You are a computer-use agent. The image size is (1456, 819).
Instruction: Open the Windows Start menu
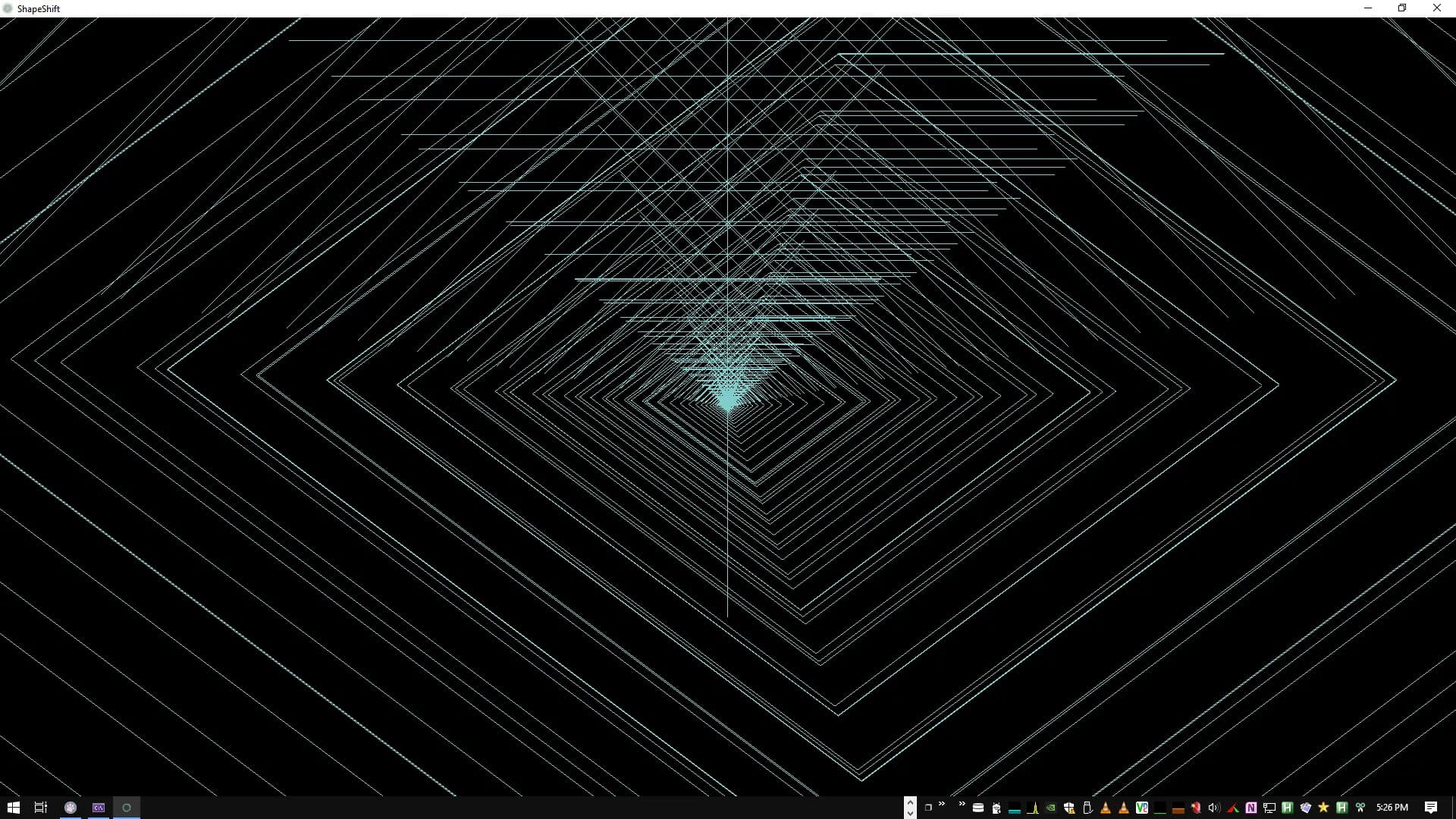[x=13, y=808]
